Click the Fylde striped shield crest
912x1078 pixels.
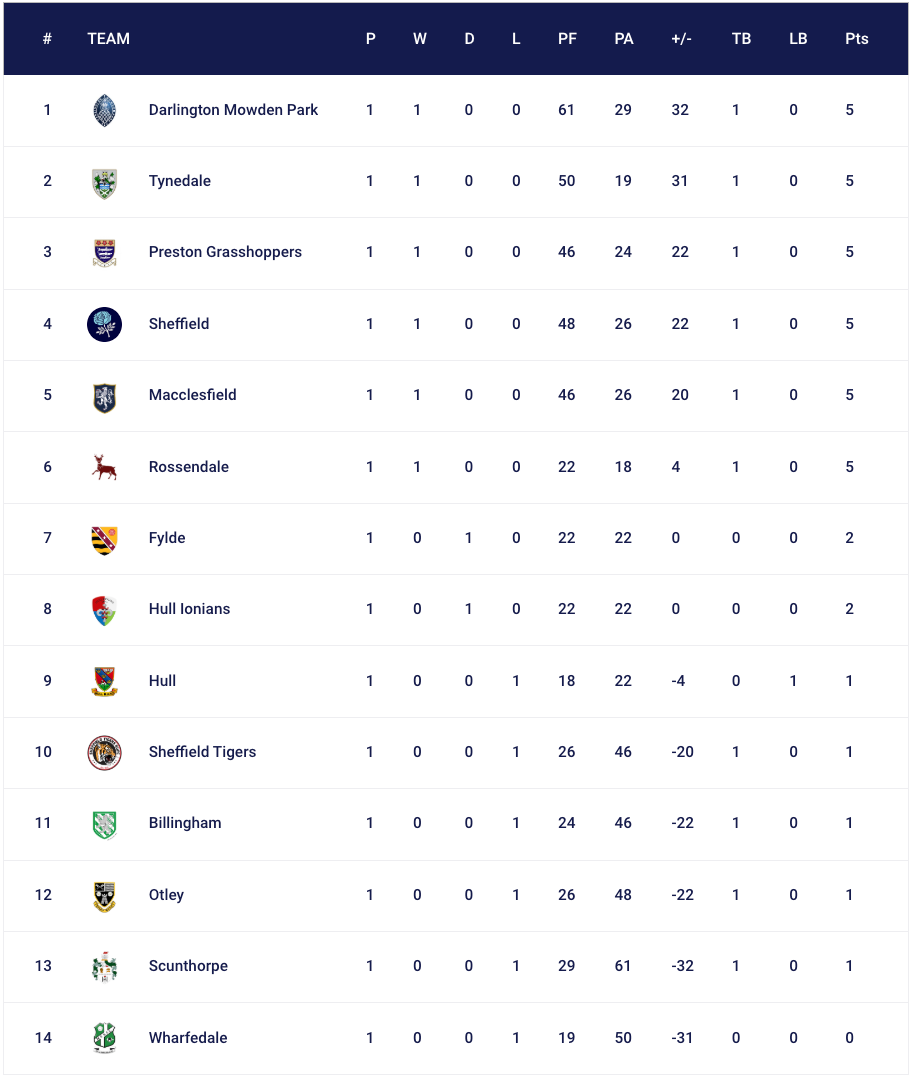coord(104,539)
